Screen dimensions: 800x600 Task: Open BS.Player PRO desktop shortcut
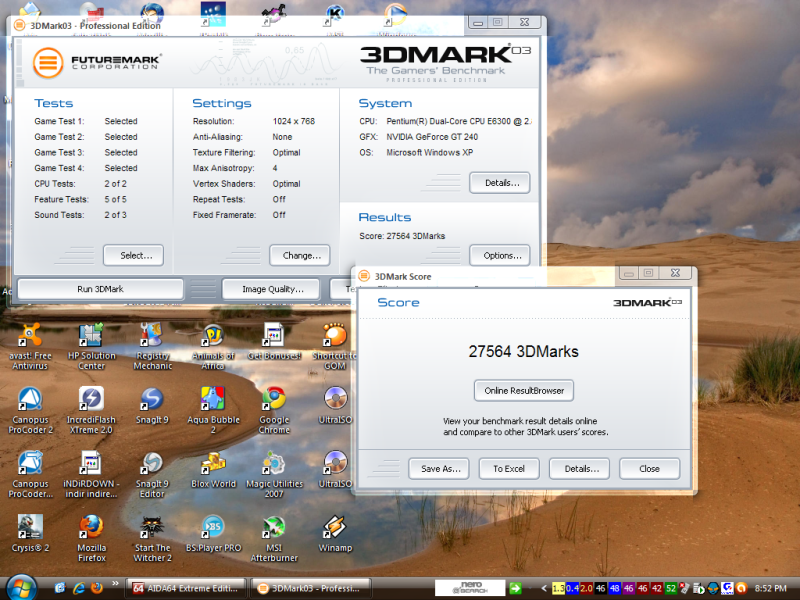coord(213,534)
